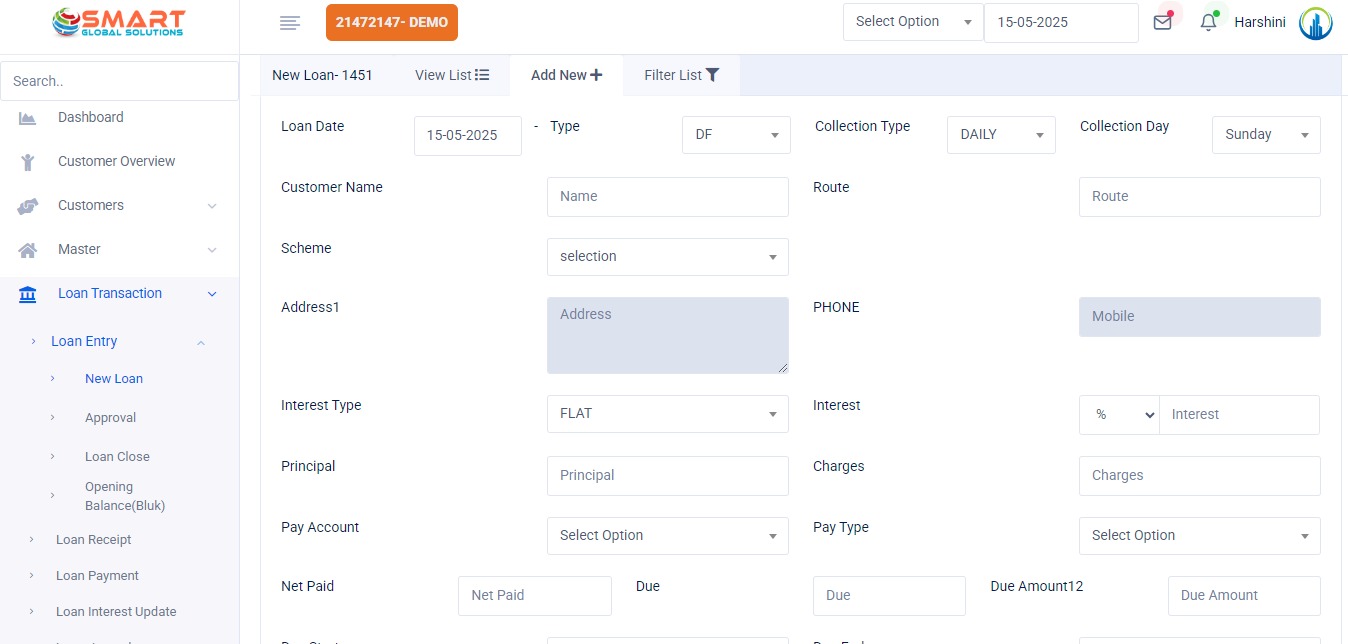
Task: Open Loan Interest Update in sidebar
Action: [116, 612]
